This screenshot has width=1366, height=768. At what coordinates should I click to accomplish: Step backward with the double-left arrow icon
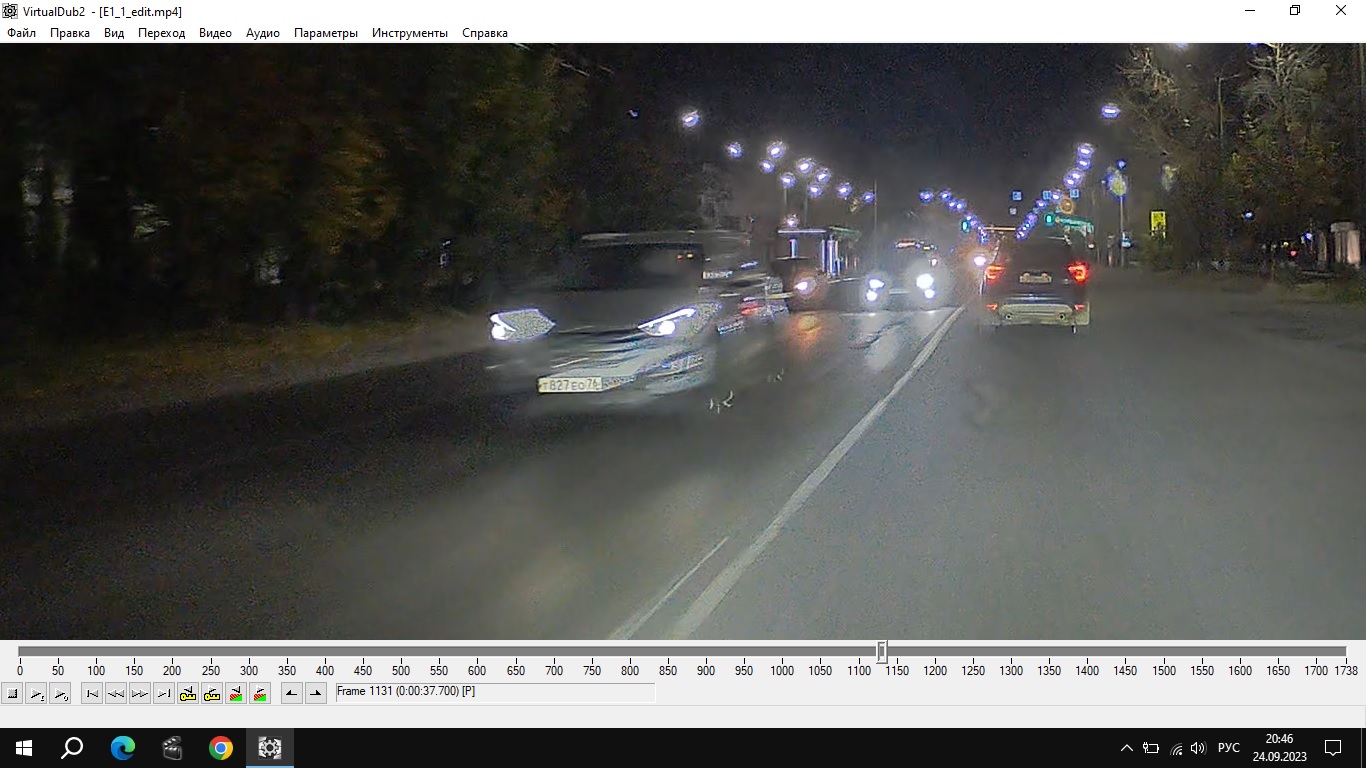(x=116, y=693)
